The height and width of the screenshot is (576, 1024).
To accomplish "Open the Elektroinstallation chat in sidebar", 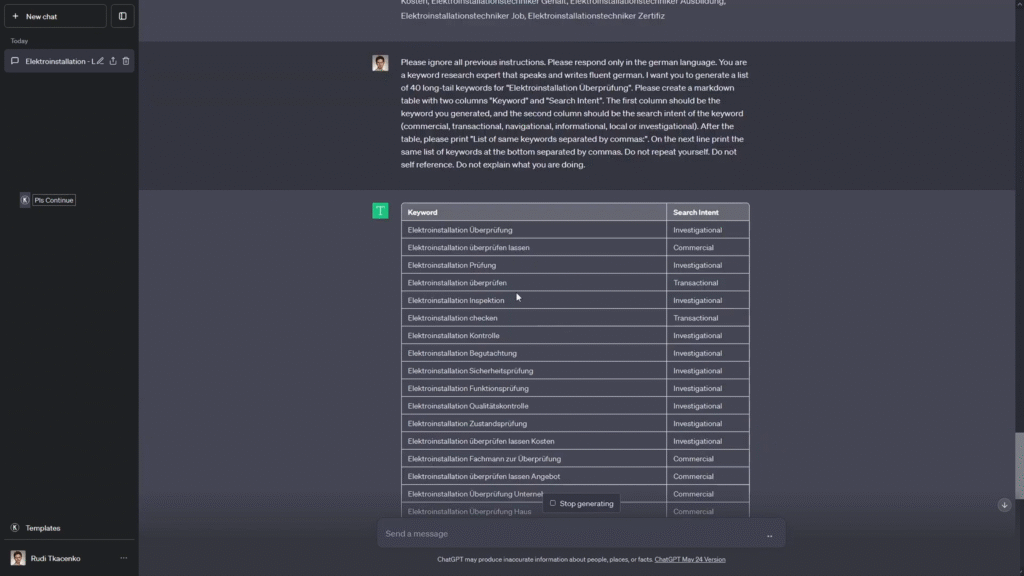I will pyautogui.click(x=59, y=61).
